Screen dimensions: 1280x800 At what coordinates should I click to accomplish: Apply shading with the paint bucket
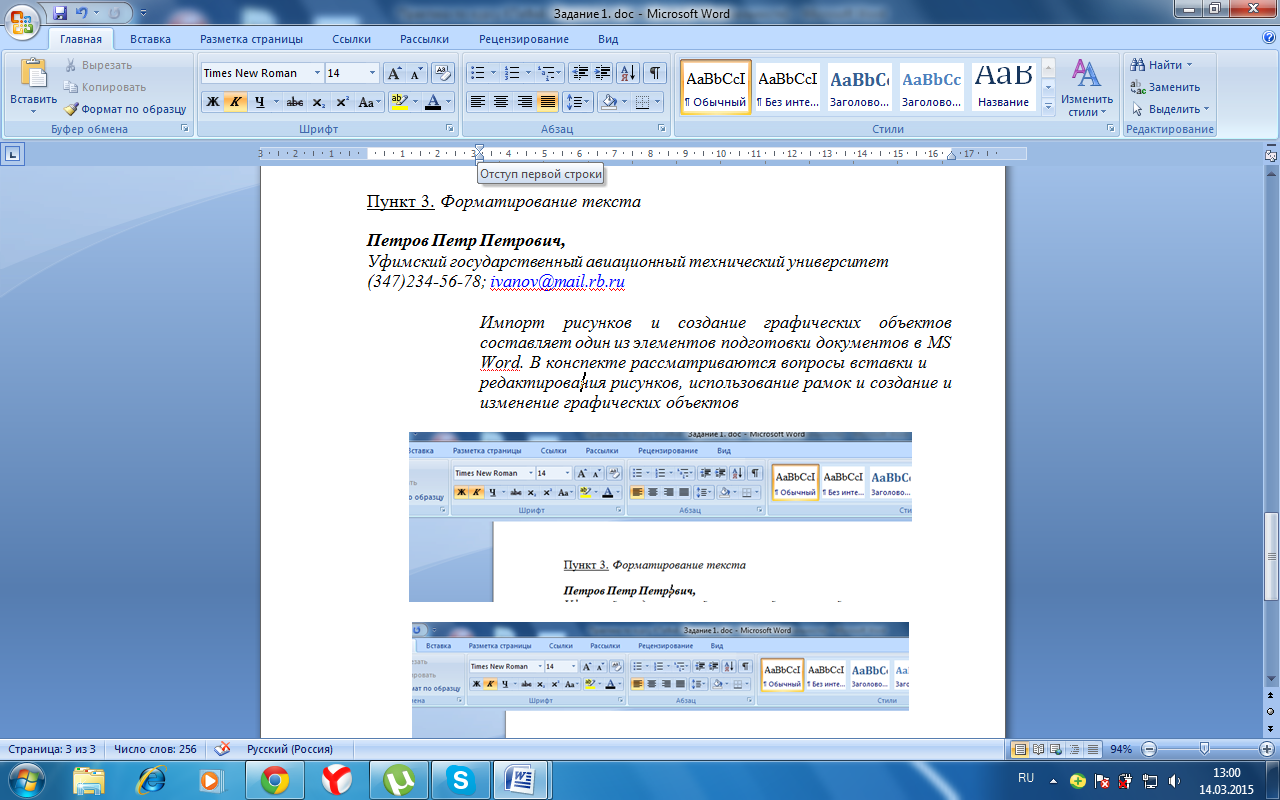(607, 102)
